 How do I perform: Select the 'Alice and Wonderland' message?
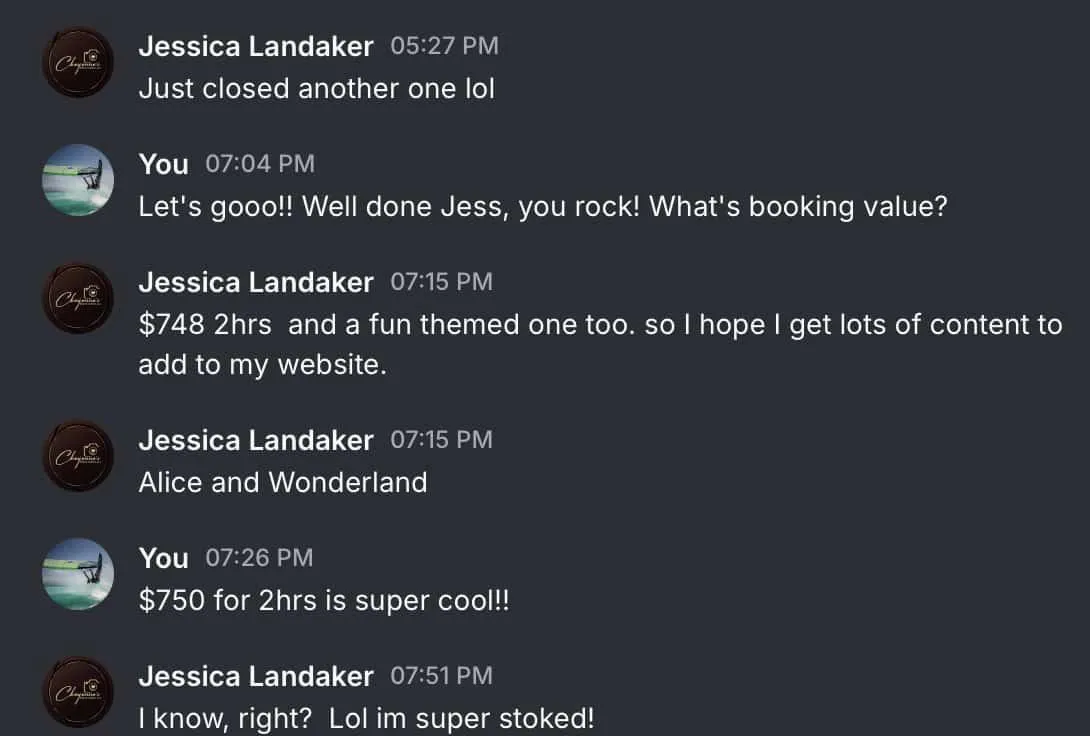[x=283, y=483]
